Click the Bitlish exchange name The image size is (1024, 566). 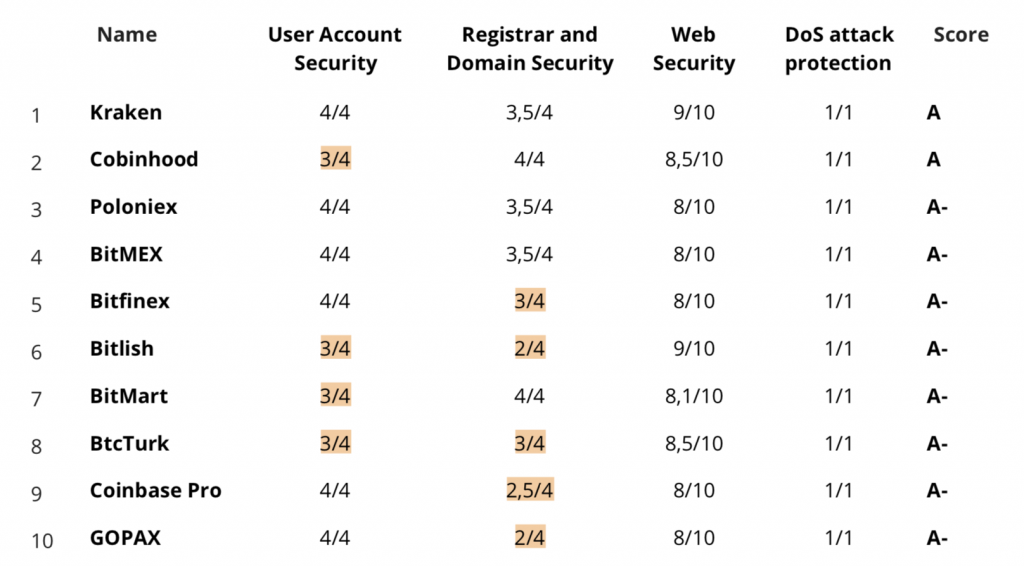click(x=121, y=349)
